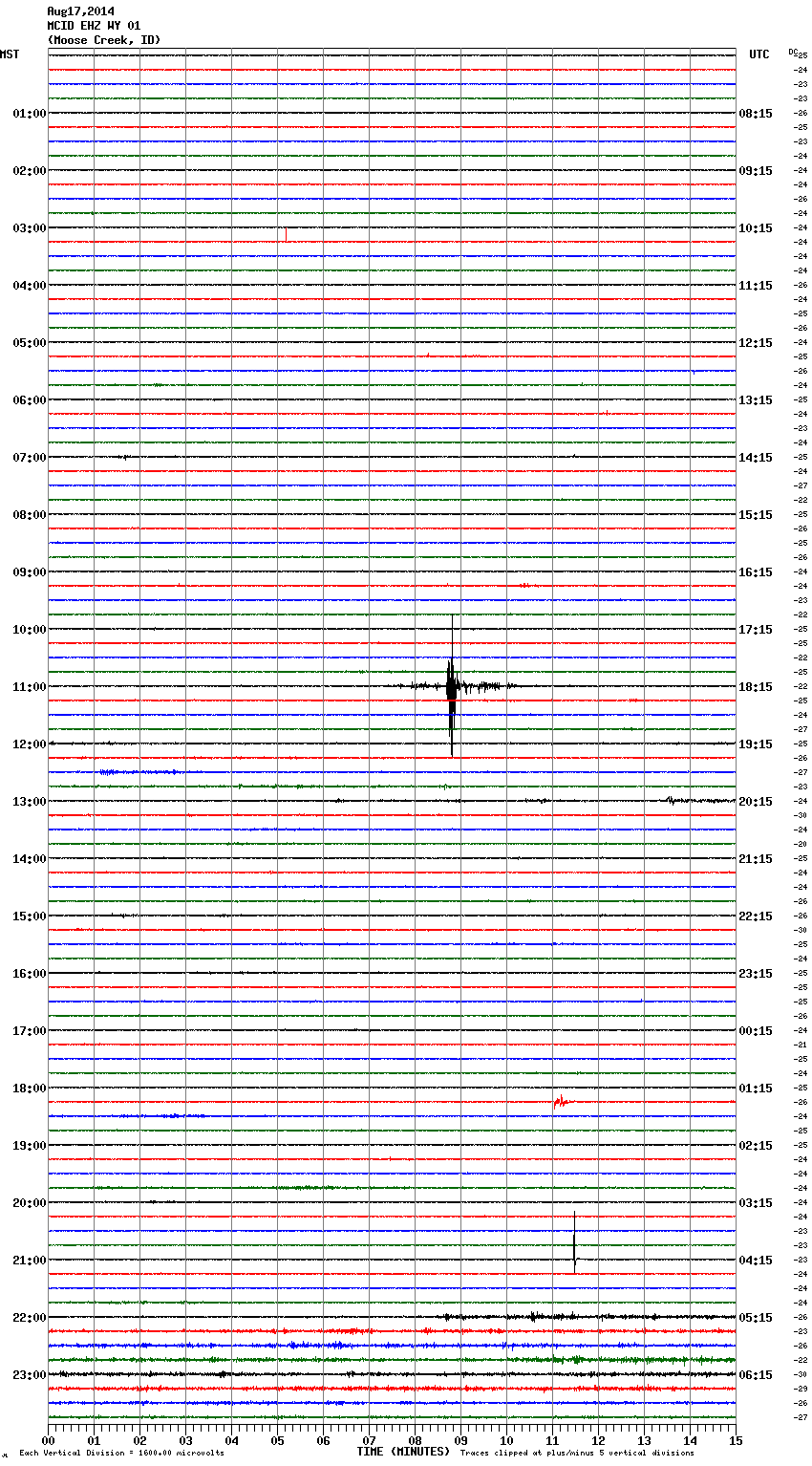Click the 08 minute tick label on bottom axis
Screen dimensions: 812x1466
(415, 1440)
